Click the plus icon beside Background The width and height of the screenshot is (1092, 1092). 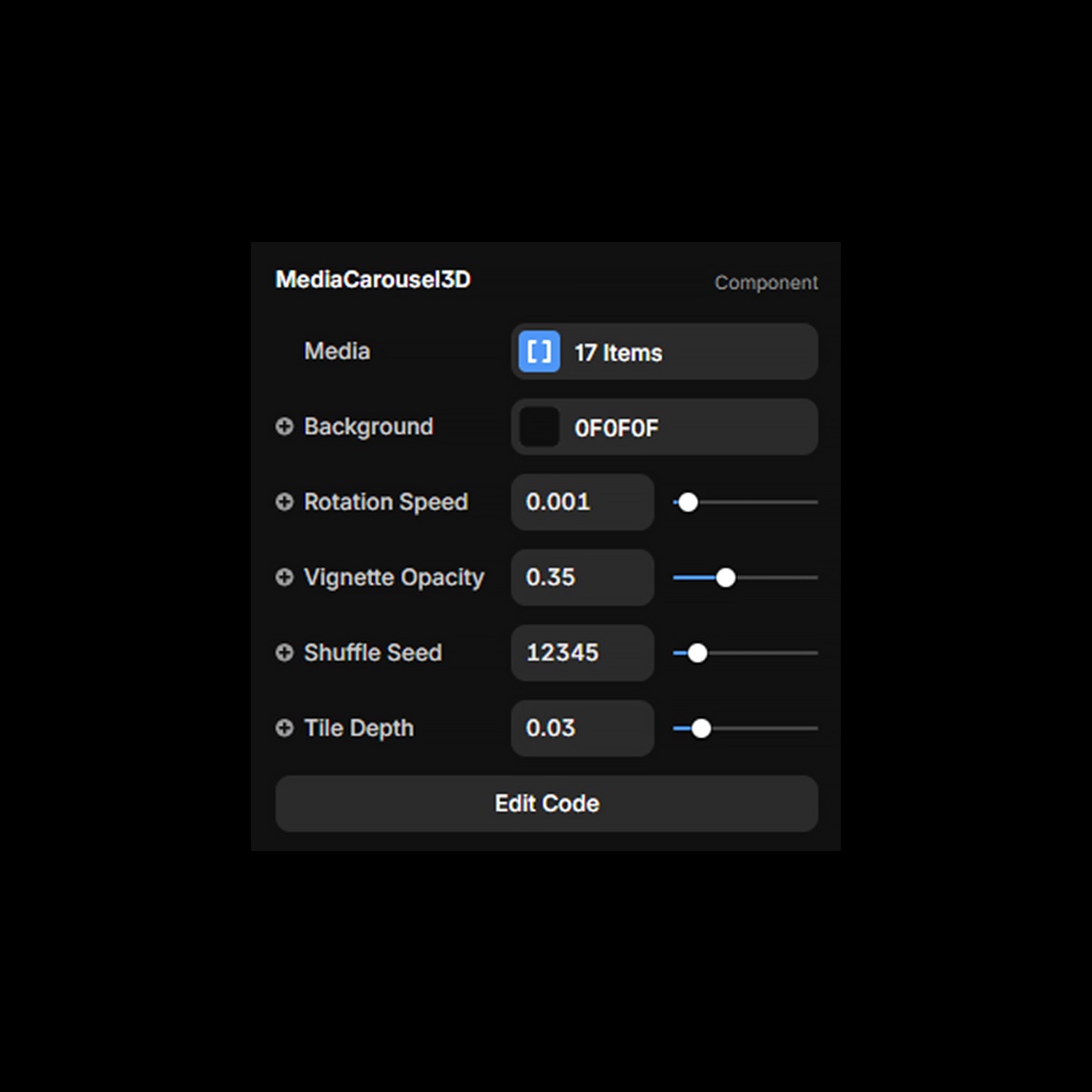click(x=284, y=427)
